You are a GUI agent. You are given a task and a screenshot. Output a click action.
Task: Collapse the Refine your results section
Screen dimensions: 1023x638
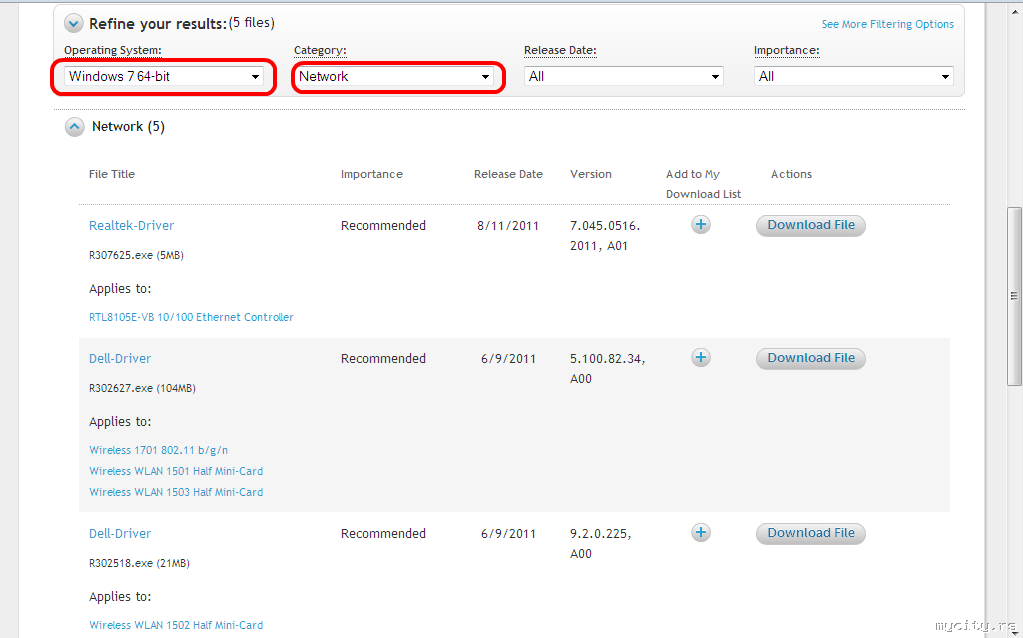74,24
